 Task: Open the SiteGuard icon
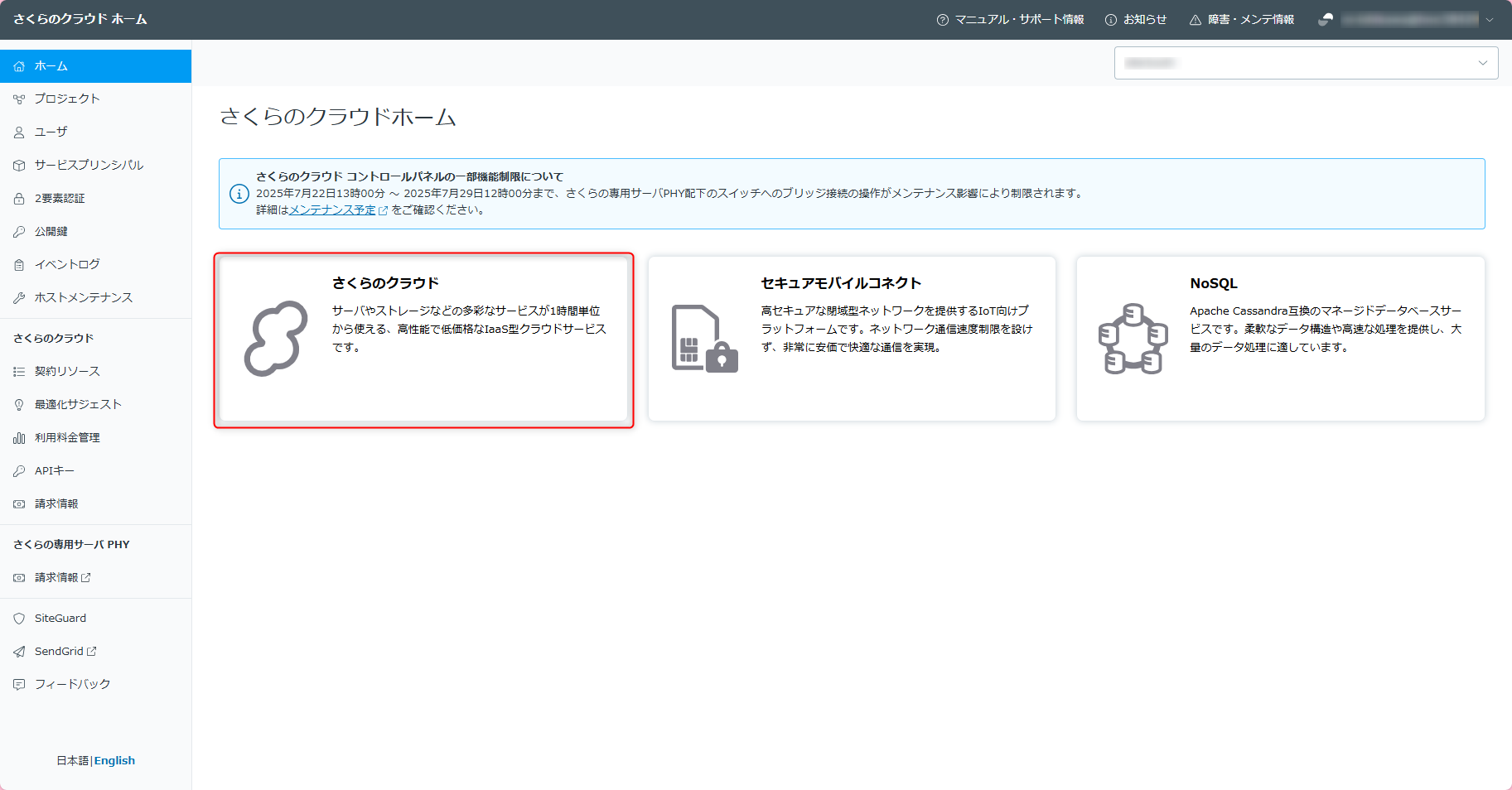tap(18, 617)
